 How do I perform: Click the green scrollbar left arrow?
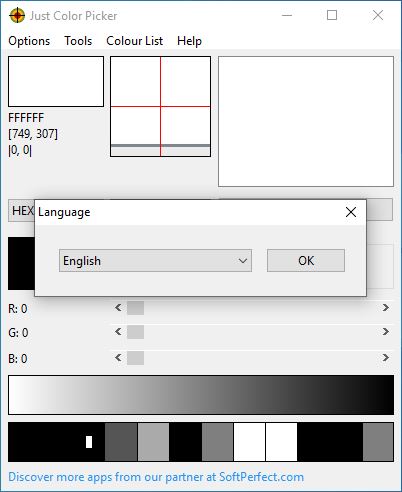118,332
